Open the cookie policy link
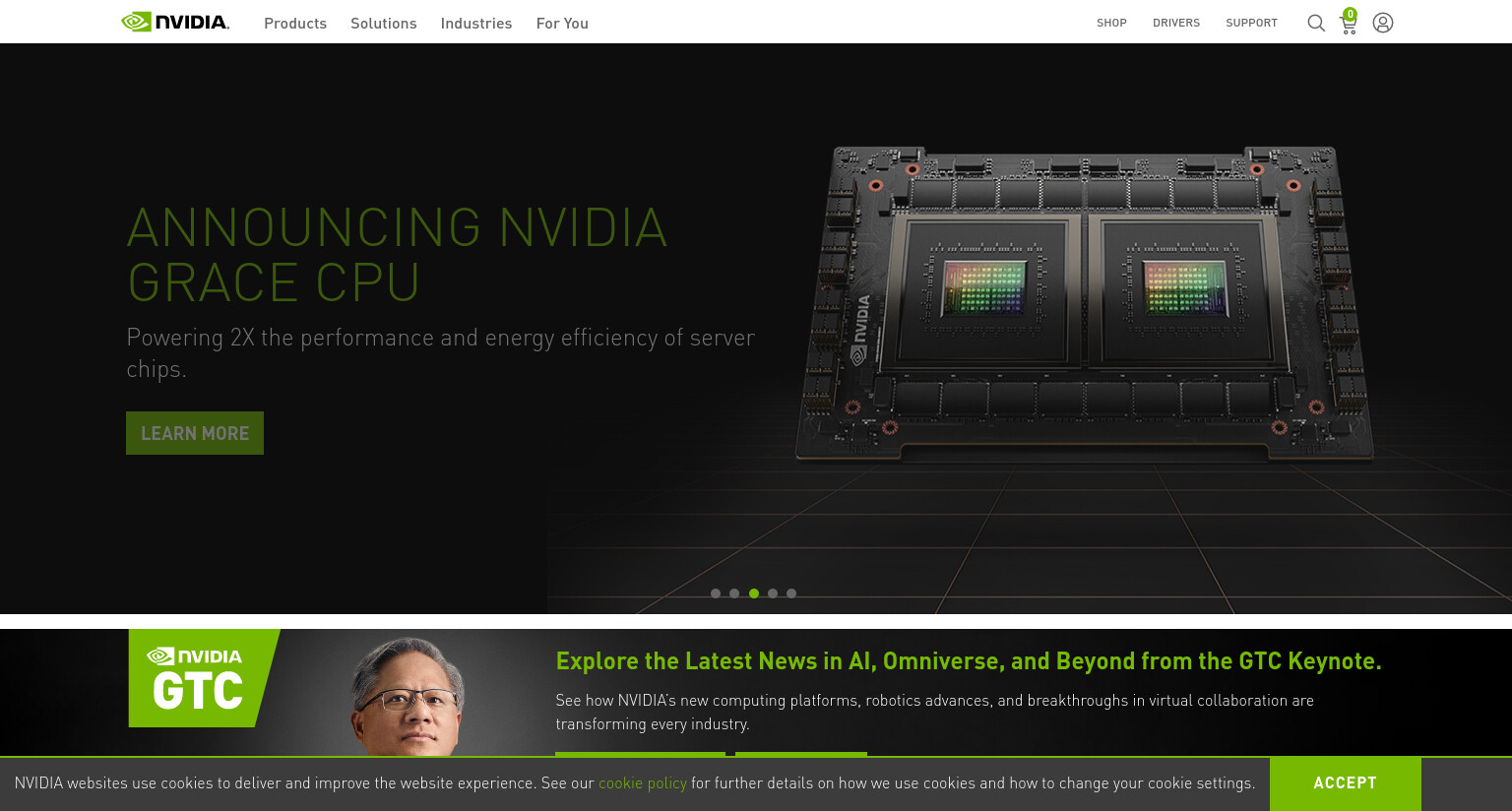The image size is (1512, 811). (643, 783)
